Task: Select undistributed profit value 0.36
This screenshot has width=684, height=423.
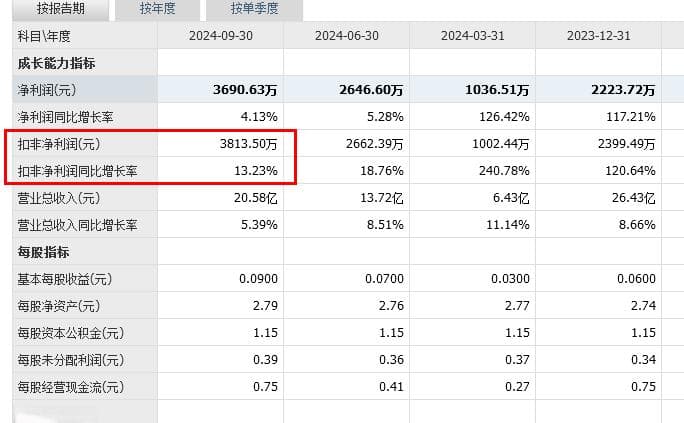Action: pos(391,360)
